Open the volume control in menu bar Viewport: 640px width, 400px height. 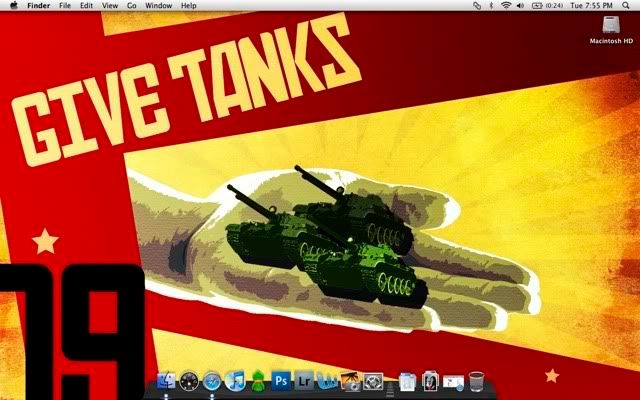click(x=520, y=6)
